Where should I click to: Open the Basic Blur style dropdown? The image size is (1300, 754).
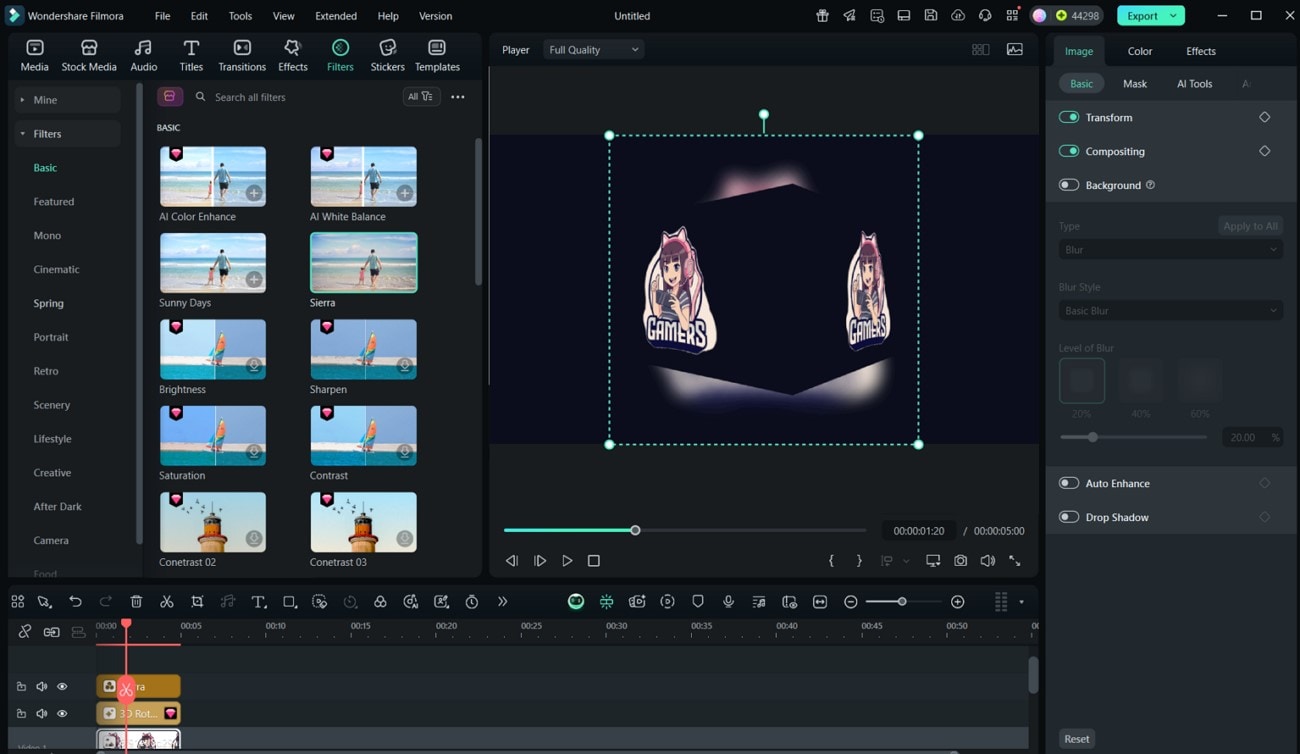1170,311
